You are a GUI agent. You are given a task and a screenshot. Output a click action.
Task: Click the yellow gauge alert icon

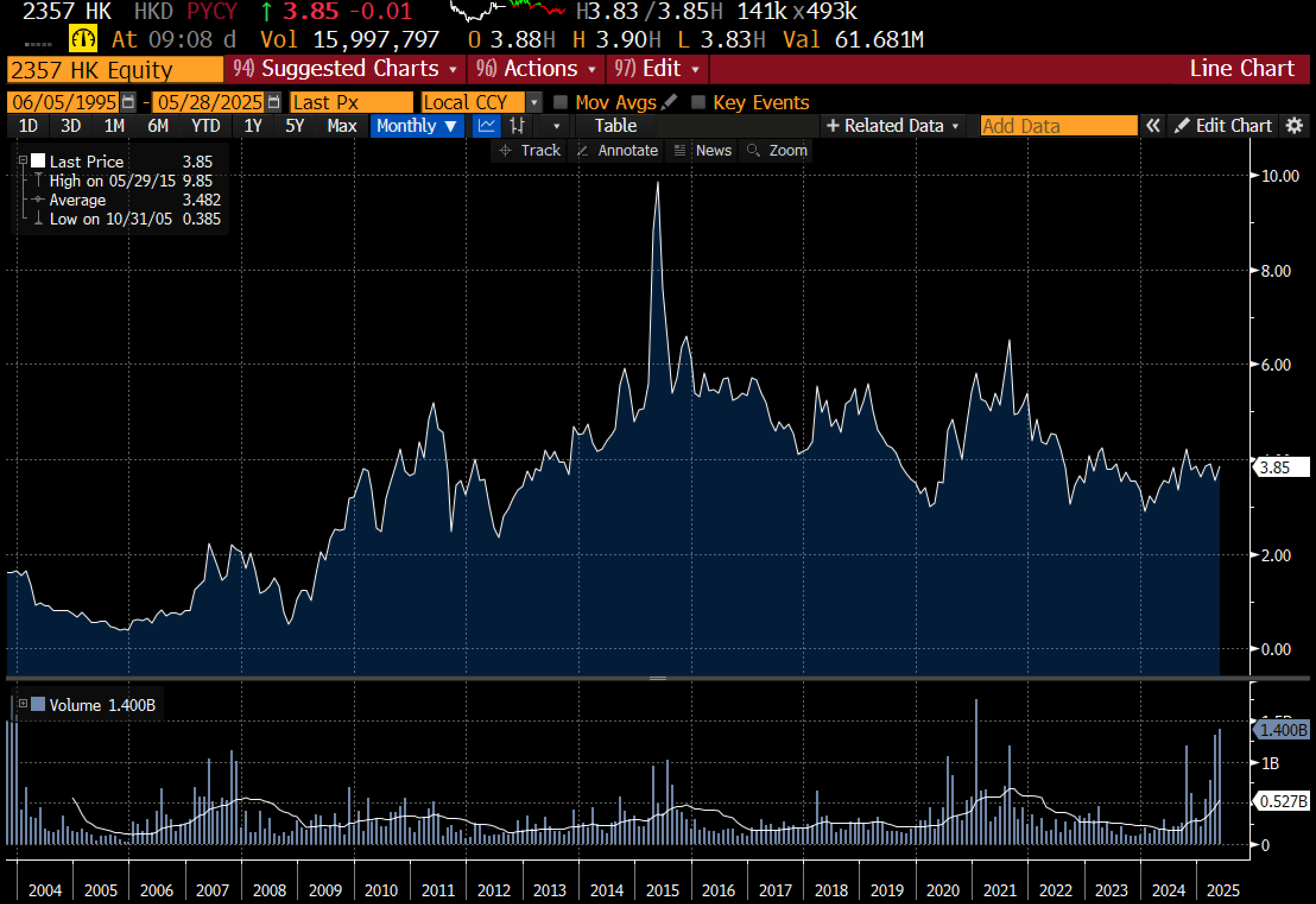coord(83,39)
